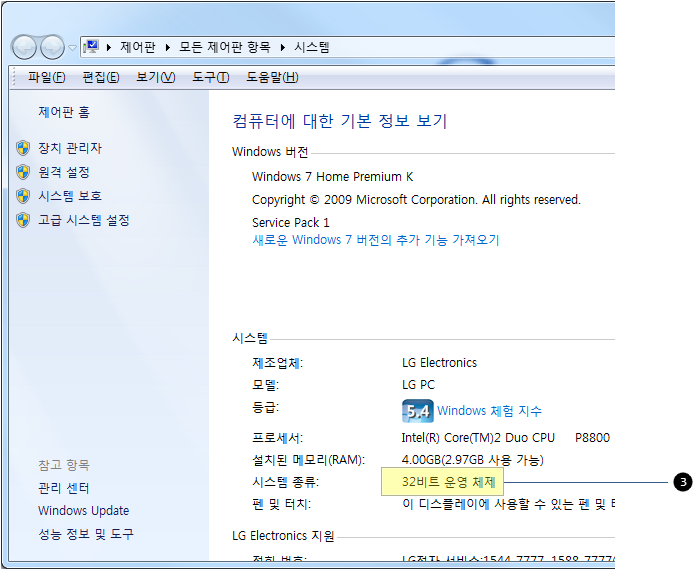Click the 프로세서: label

[278, 438]
